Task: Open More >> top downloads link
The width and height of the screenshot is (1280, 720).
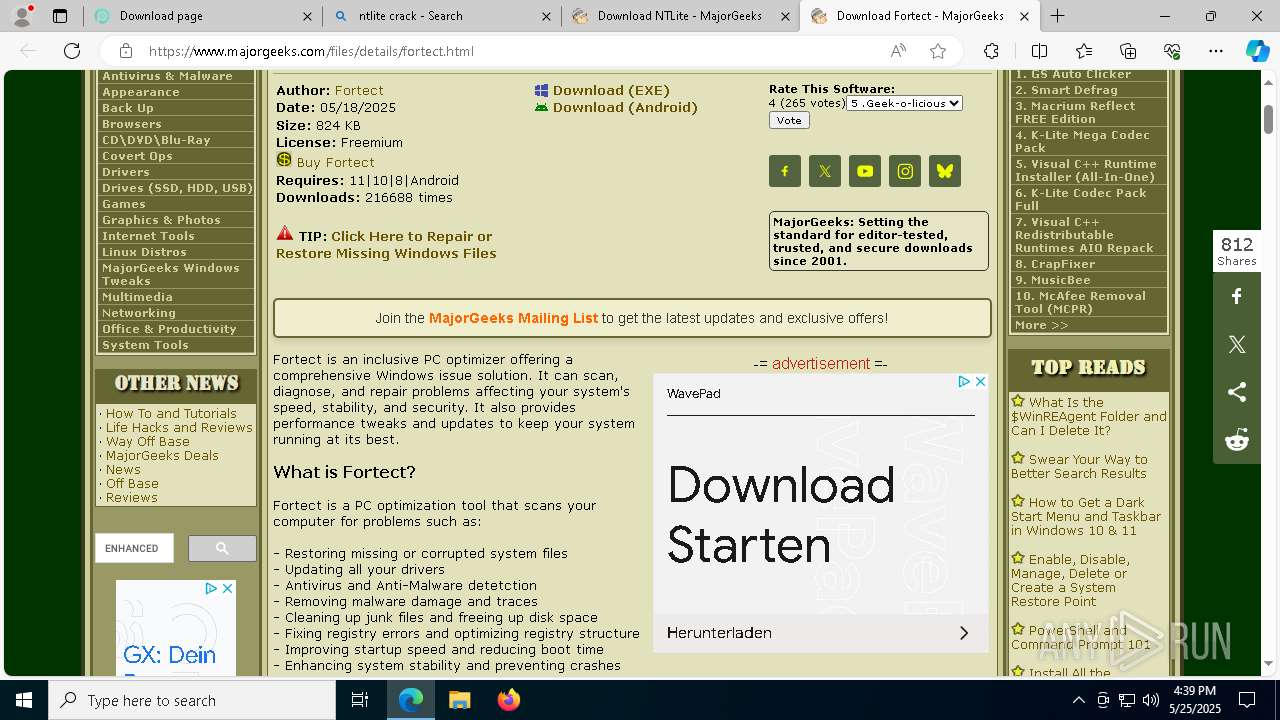Action: [1042, 325]
